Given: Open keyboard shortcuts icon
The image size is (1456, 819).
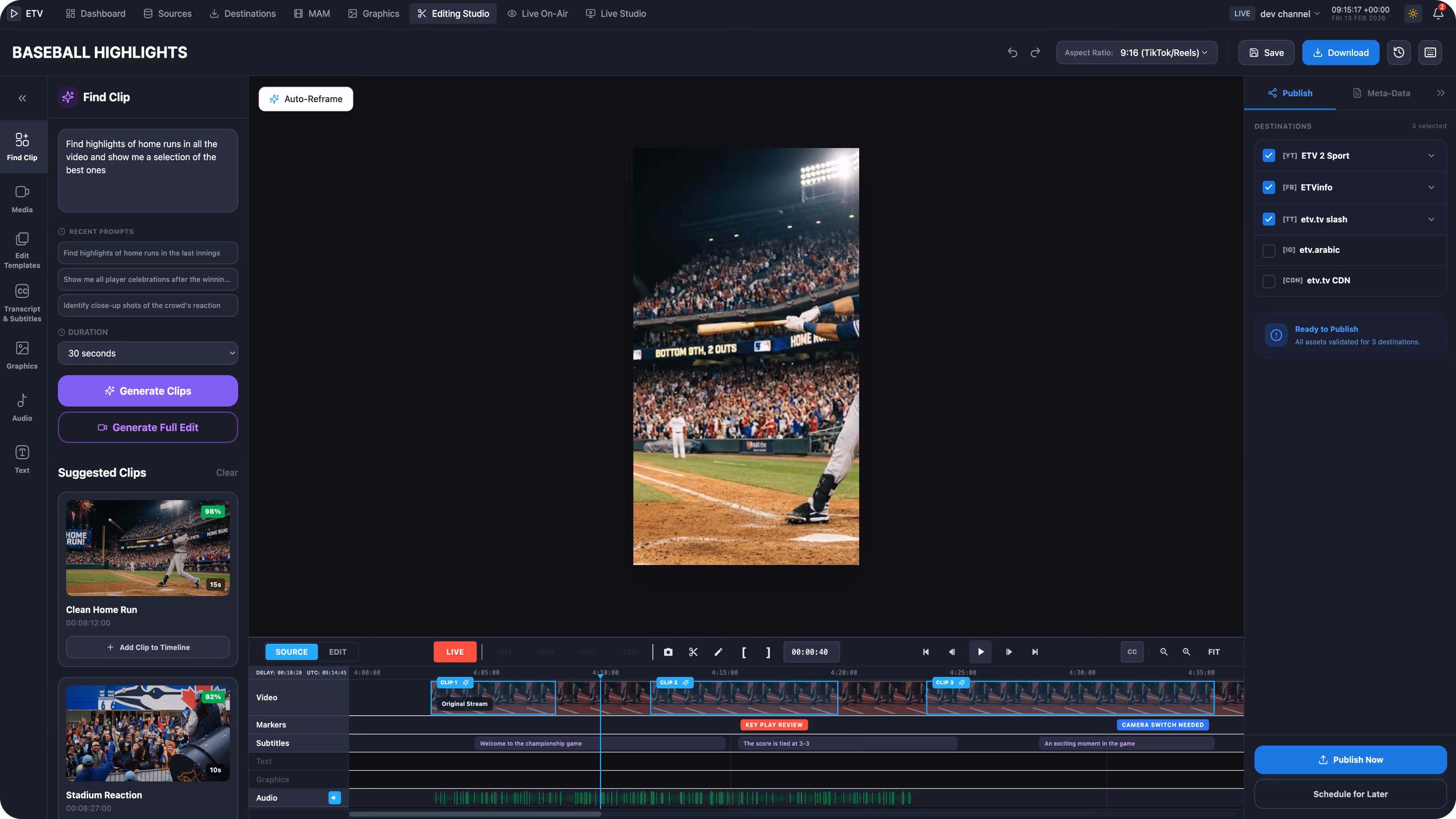Looking at the screenshot, I should click(1430, 53).
